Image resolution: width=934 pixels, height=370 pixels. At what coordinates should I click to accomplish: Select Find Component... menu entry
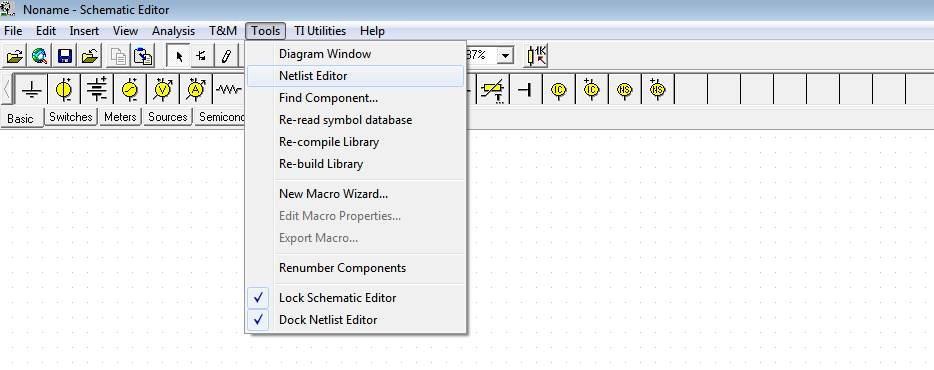(x=356, y=98)
